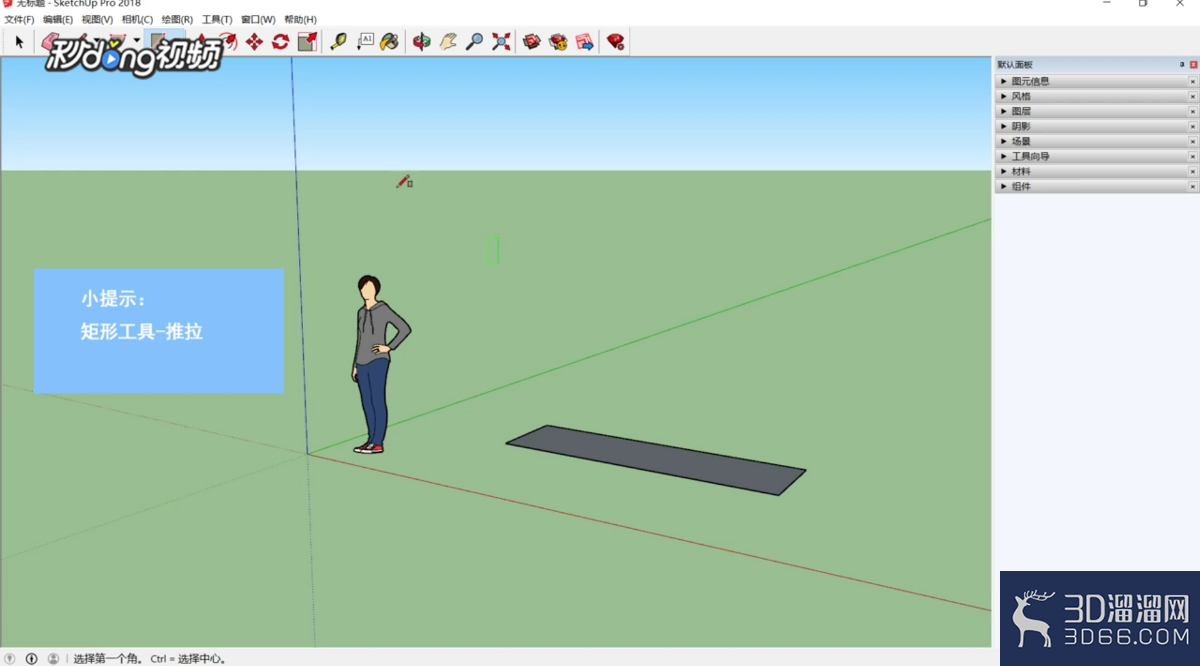Choose the Zoom magnifier tool
The height and width of the screenshot is (666, 1200).
tap(475, 41)
